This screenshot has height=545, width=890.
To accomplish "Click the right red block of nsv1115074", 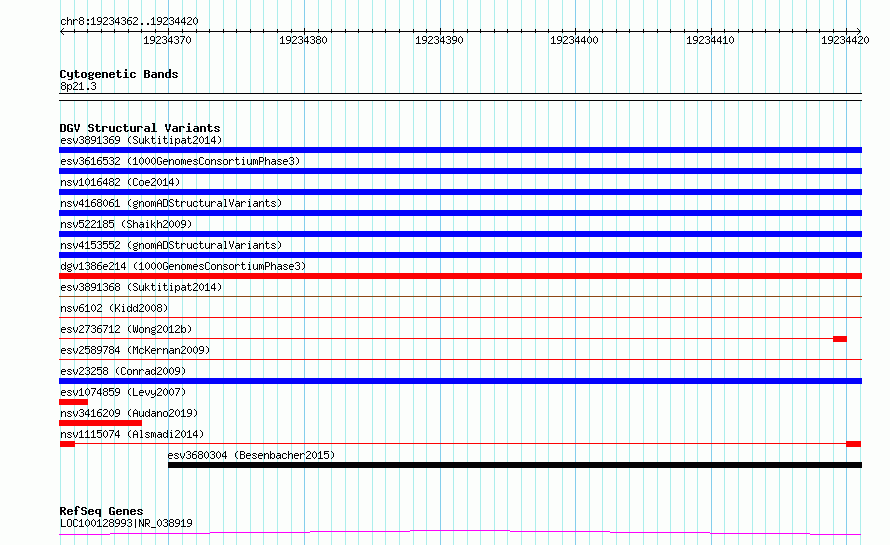I will click(x=854, y=444).
